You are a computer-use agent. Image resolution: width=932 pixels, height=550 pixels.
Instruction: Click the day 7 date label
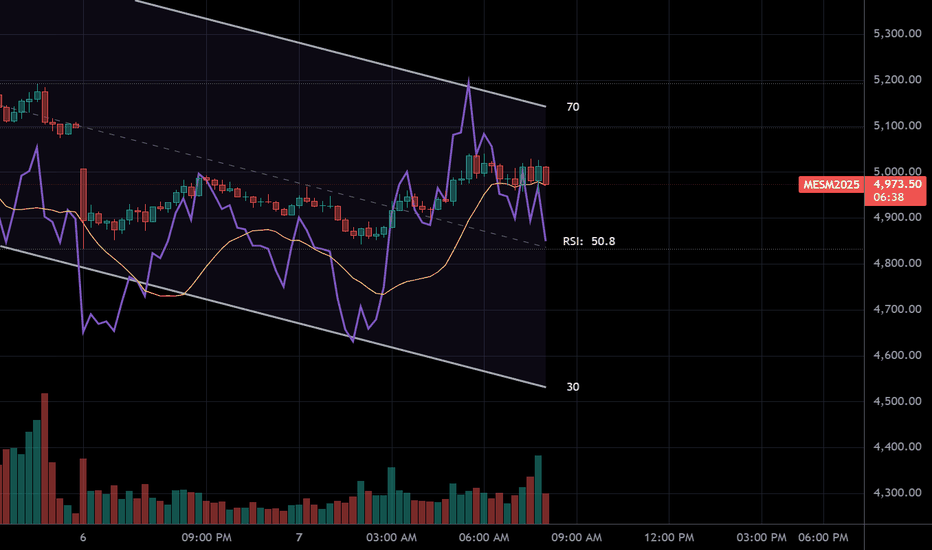299,538
